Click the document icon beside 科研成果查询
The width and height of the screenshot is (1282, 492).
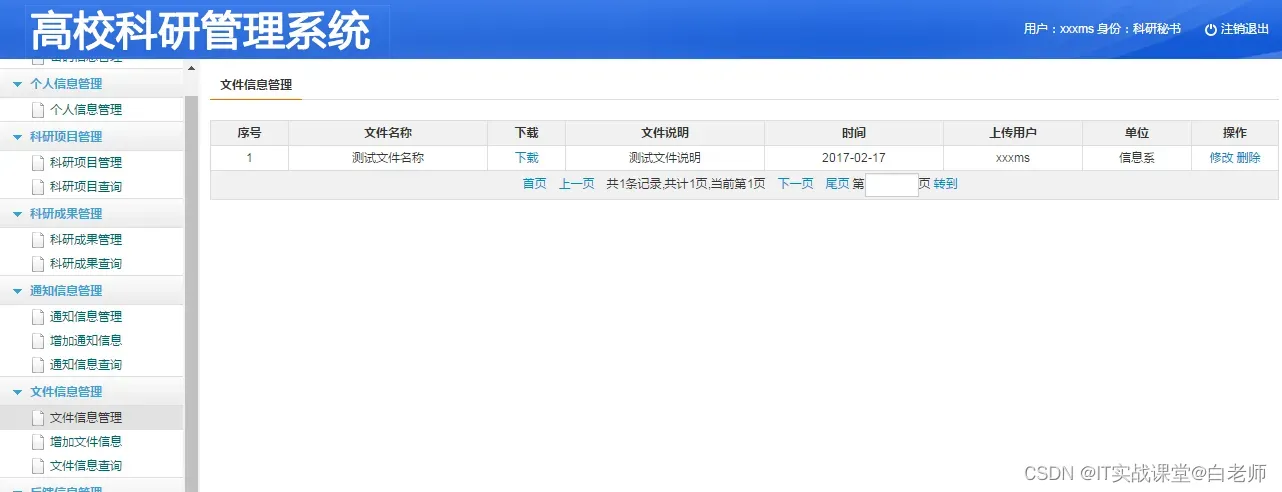coord(38,264)
